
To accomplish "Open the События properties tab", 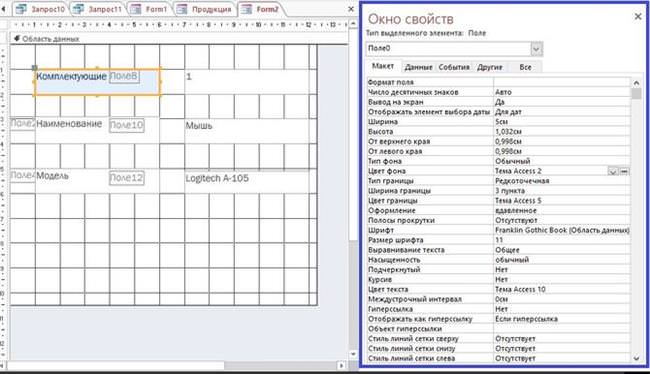I will [x=454, y=67].
